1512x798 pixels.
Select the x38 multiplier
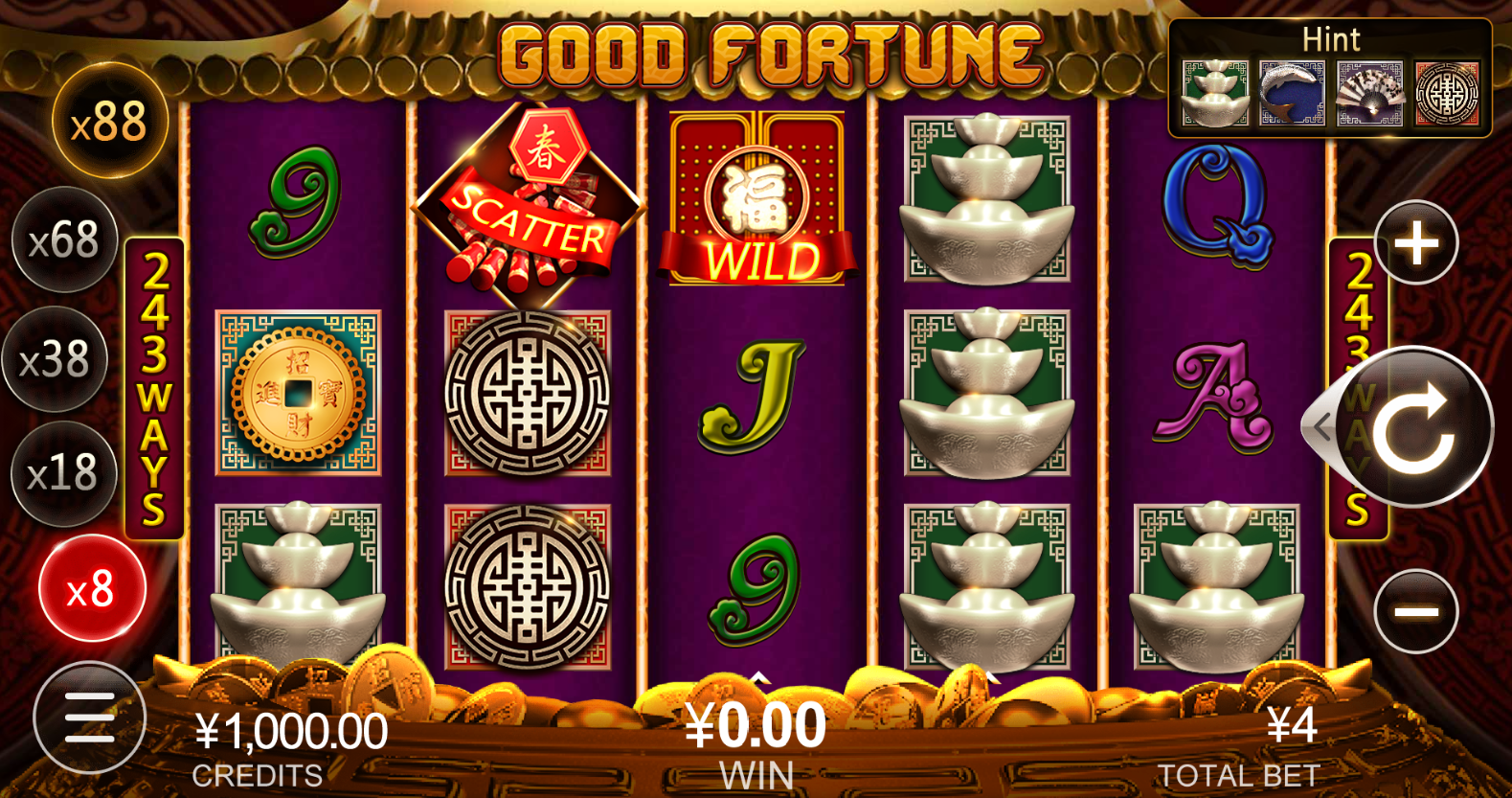[55, 359]
